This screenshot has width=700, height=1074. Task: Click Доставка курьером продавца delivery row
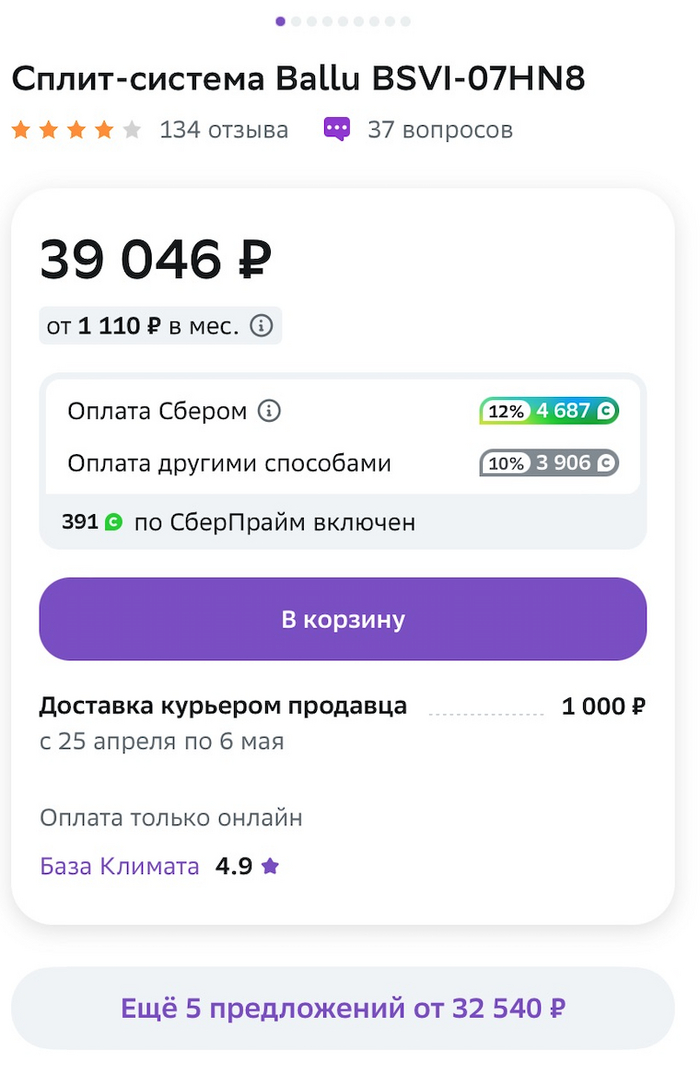coord(223,706)
